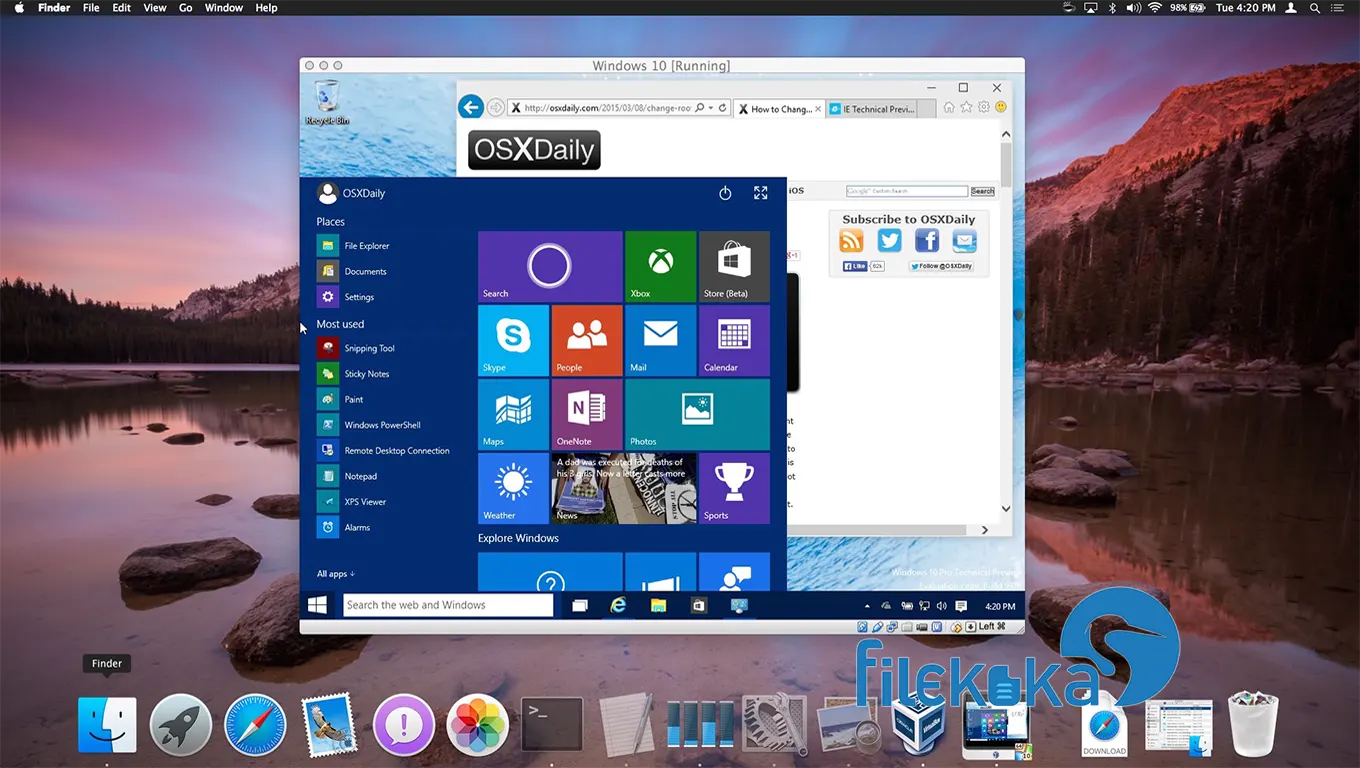Screen dimensions: 1360x768
Task: Expand All apps list
Action: tap(336, 574)
